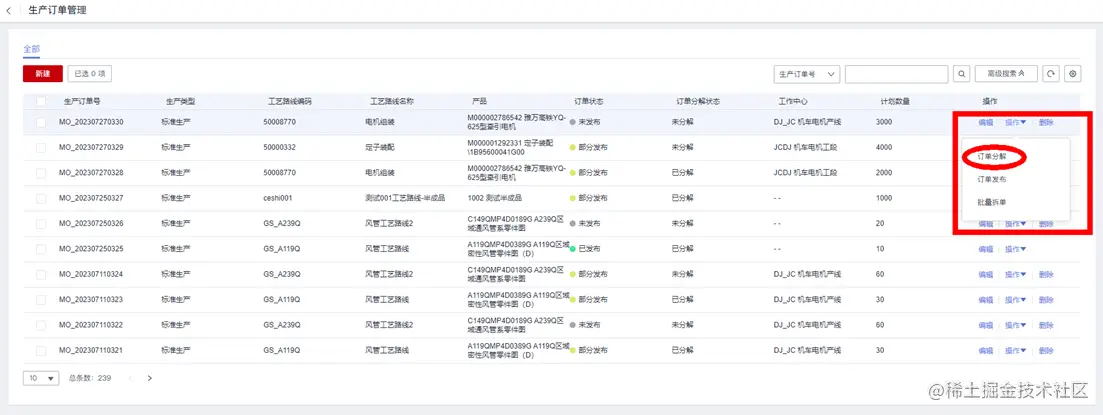Tick checkbox of order MO_202307110324
Image resolution: width=1103 pixels, height=415 pixels.
click(41, 274)
